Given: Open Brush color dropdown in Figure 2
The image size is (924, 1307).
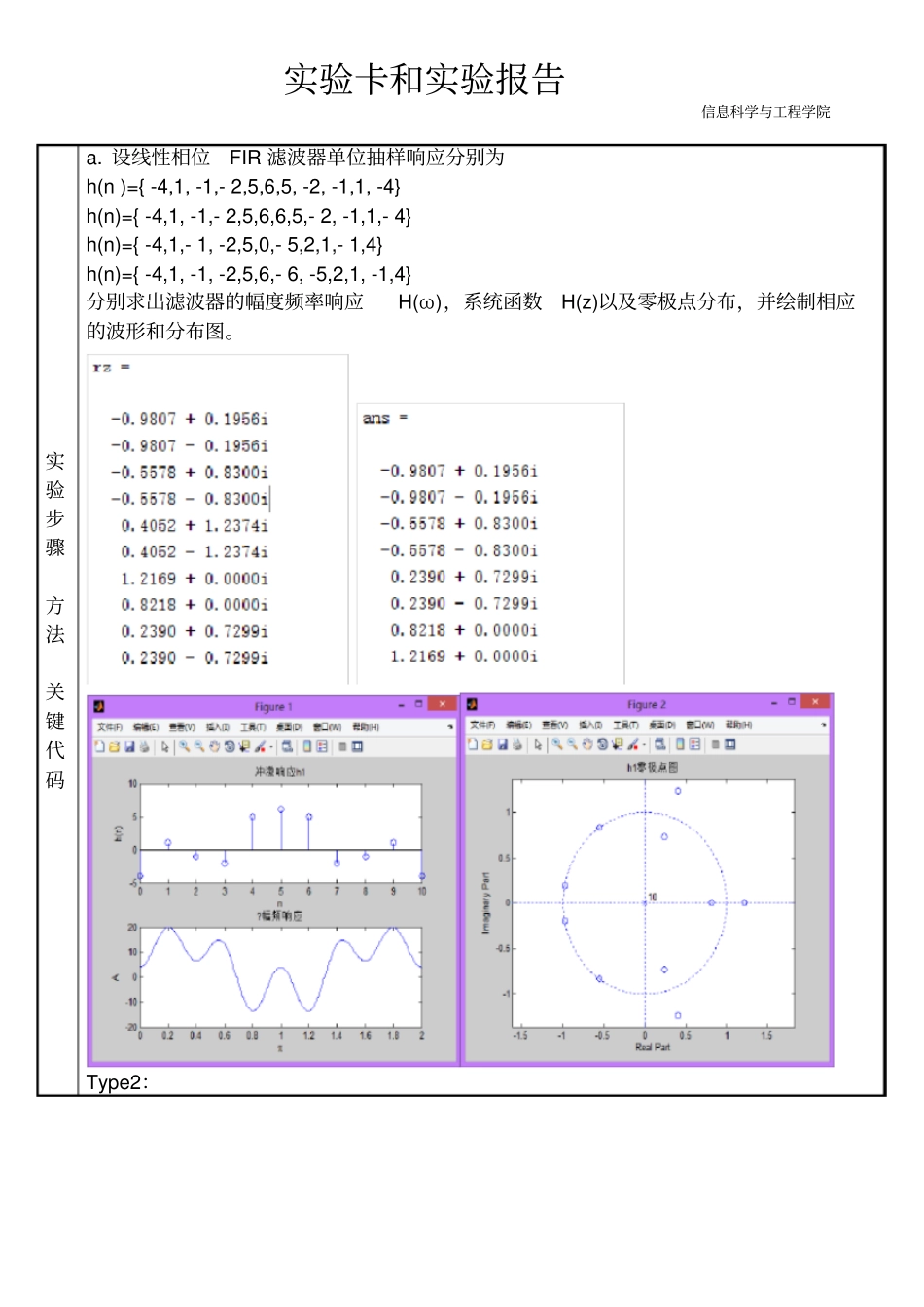Looking at the screenshot, I should click(x=644, y=744).
